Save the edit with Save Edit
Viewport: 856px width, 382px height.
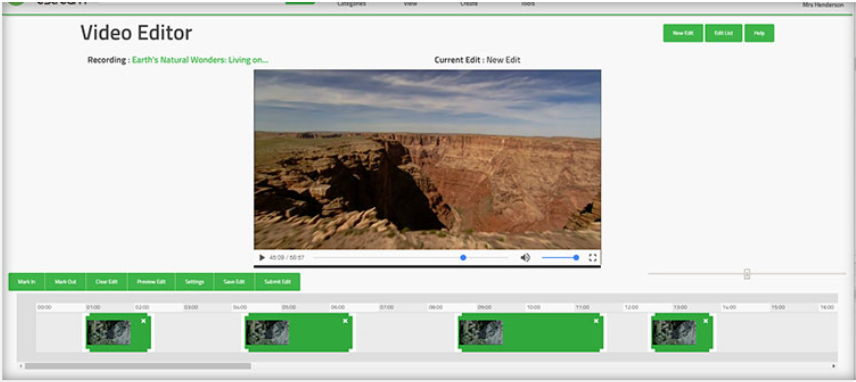[234, 282]
